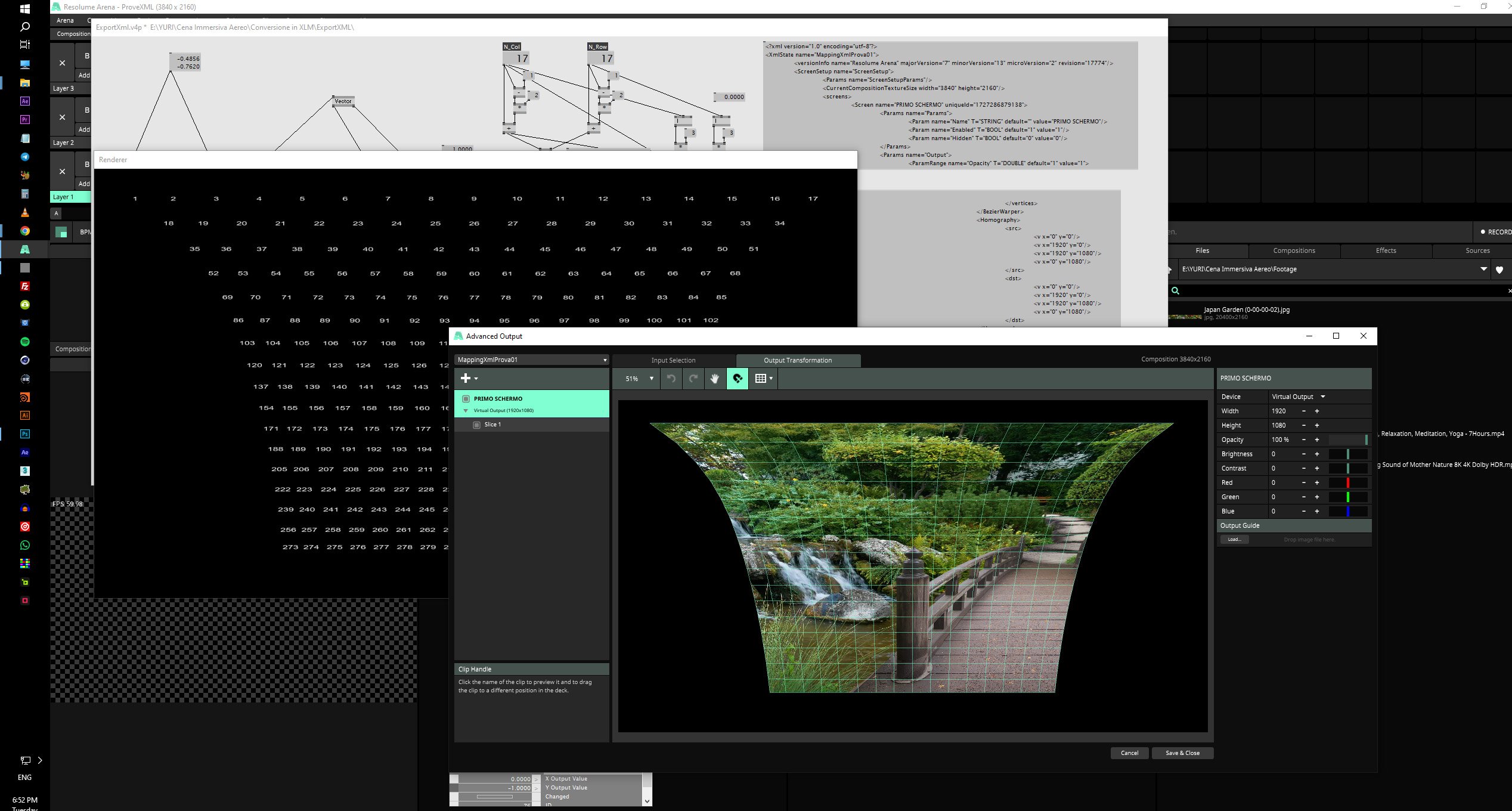Click the redo arrow icon
Image resolution: width=1512 pixels, height=811 pixels.
pos(693,379)
